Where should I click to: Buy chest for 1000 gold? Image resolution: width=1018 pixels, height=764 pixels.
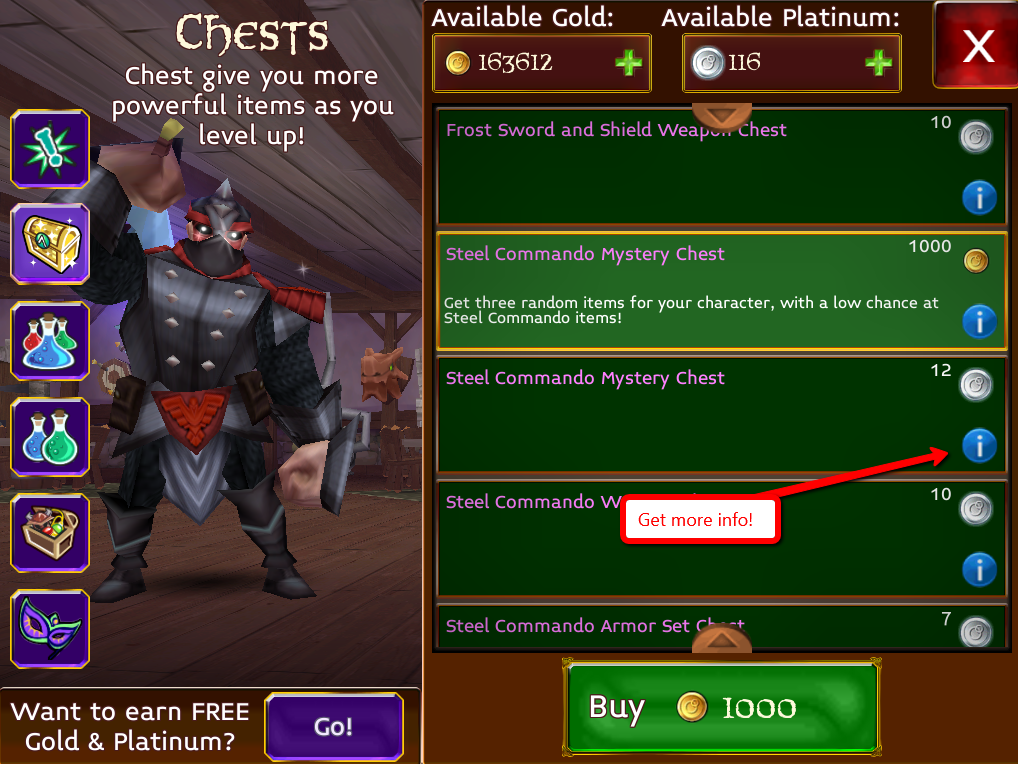click(722, 707)
